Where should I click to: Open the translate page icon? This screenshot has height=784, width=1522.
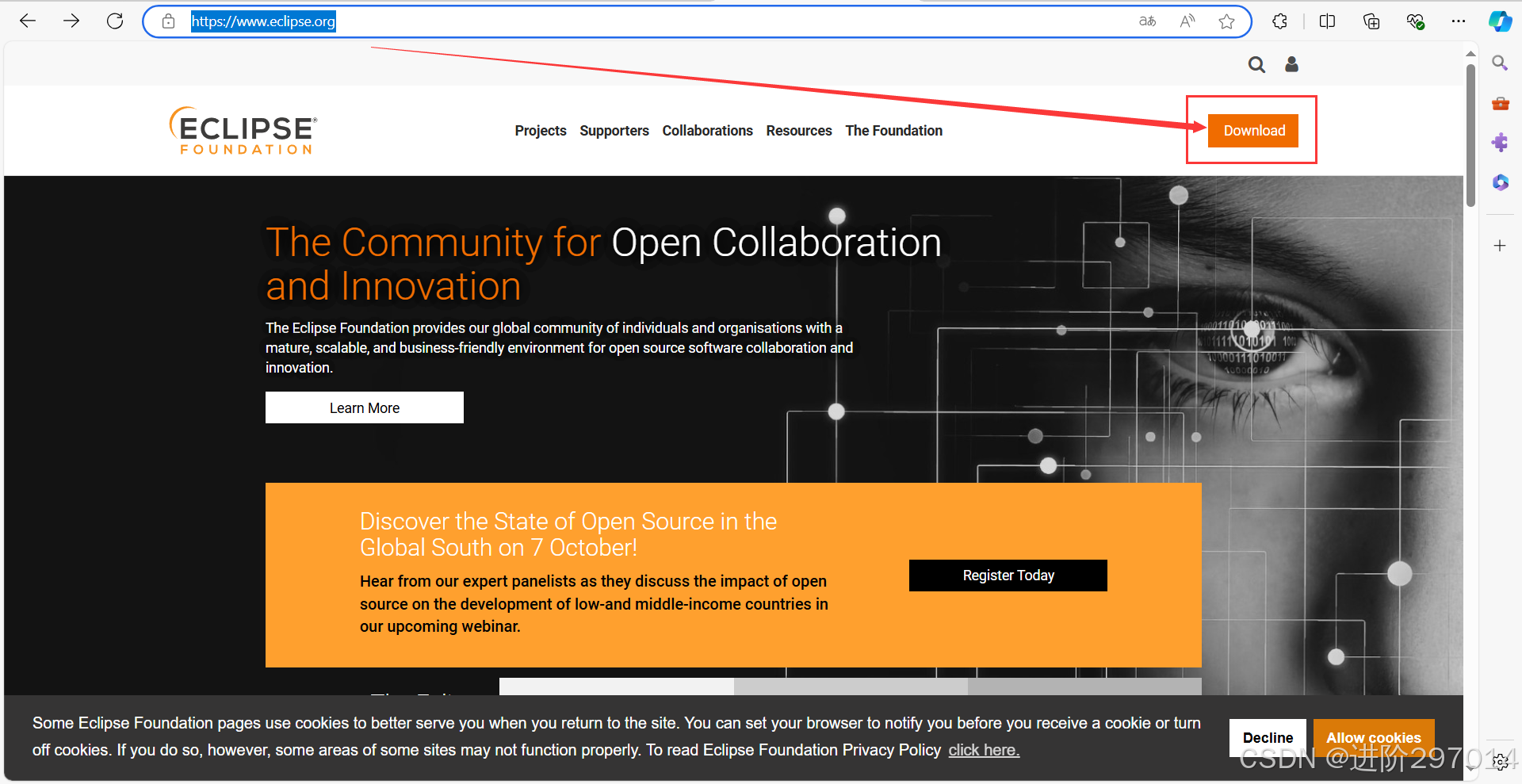point(1147,21)
